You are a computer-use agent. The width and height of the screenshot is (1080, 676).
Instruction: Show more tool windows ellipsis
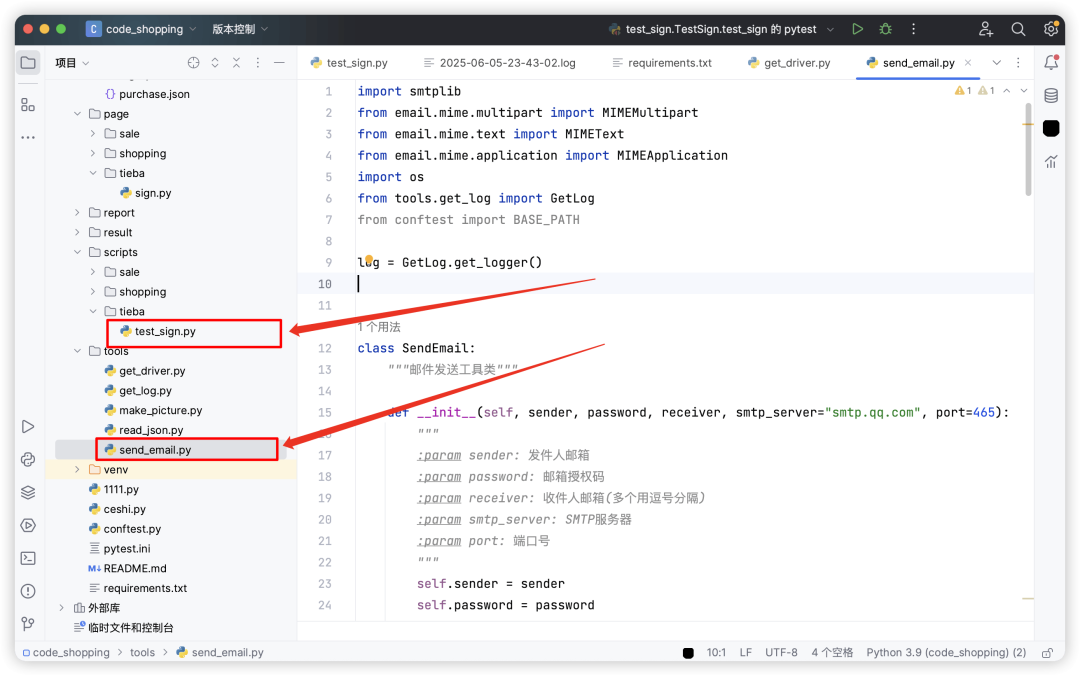tap(28, 137)
